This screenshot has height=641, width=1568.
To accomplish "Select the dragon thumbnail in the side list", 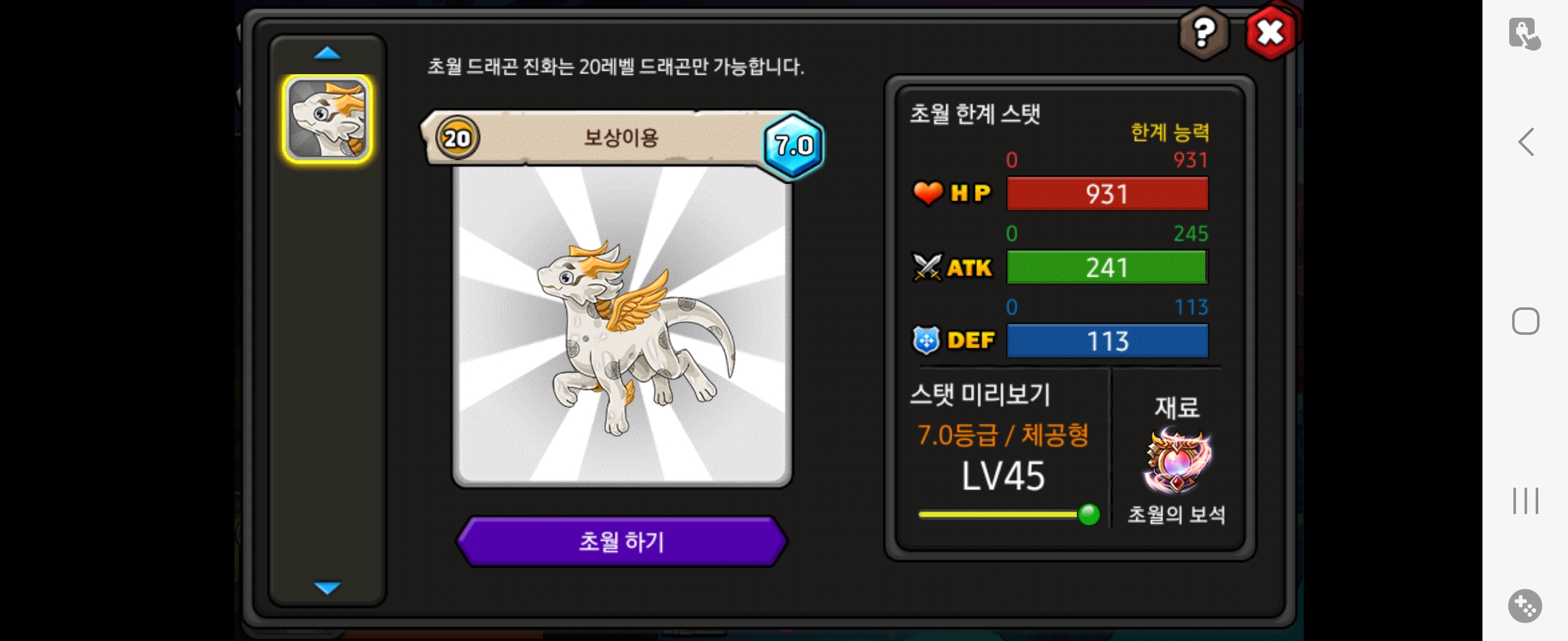I will coord(327,119).
